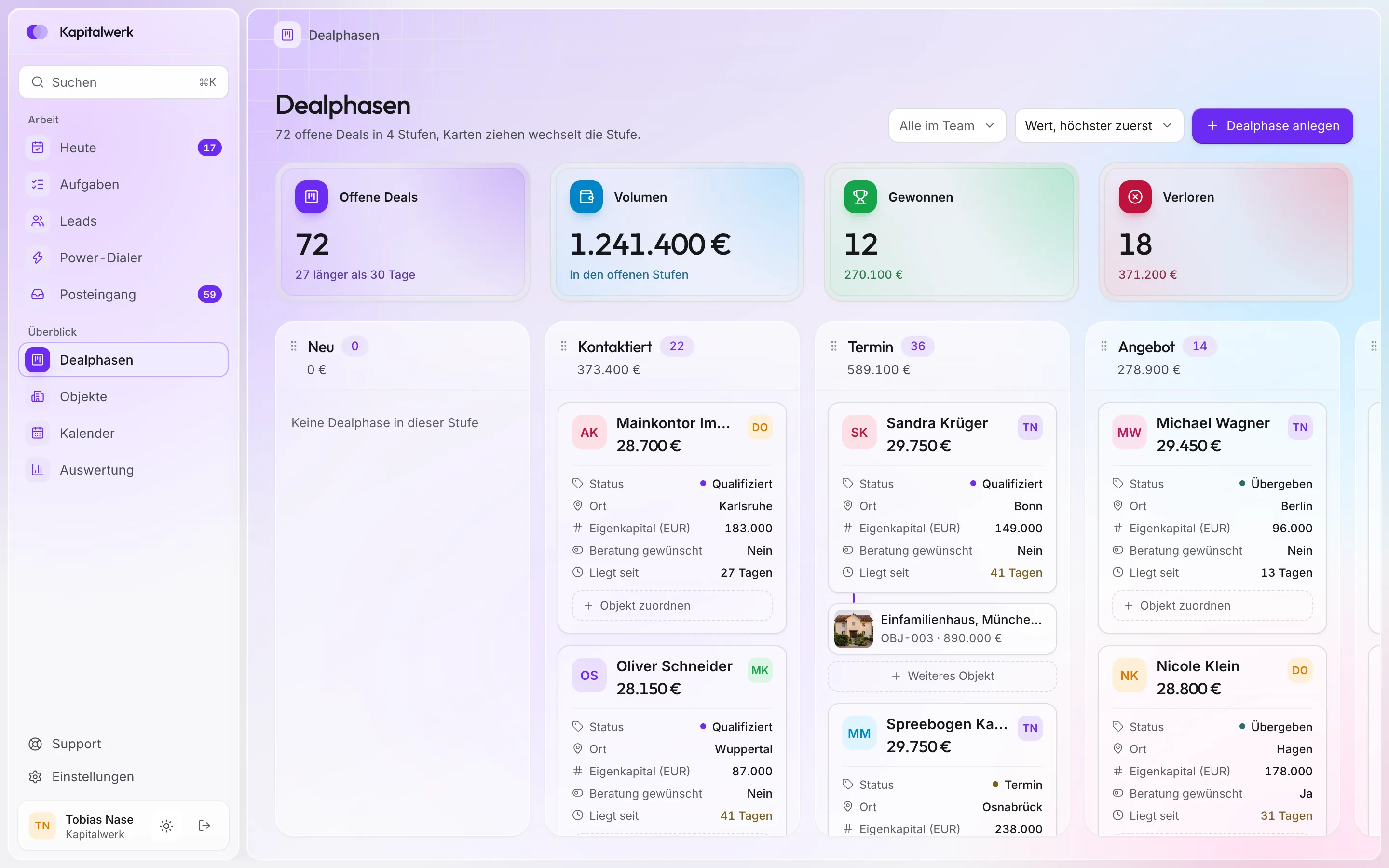
Task: Click the Dealphase anlegen button
Action: pos(1272,126)
